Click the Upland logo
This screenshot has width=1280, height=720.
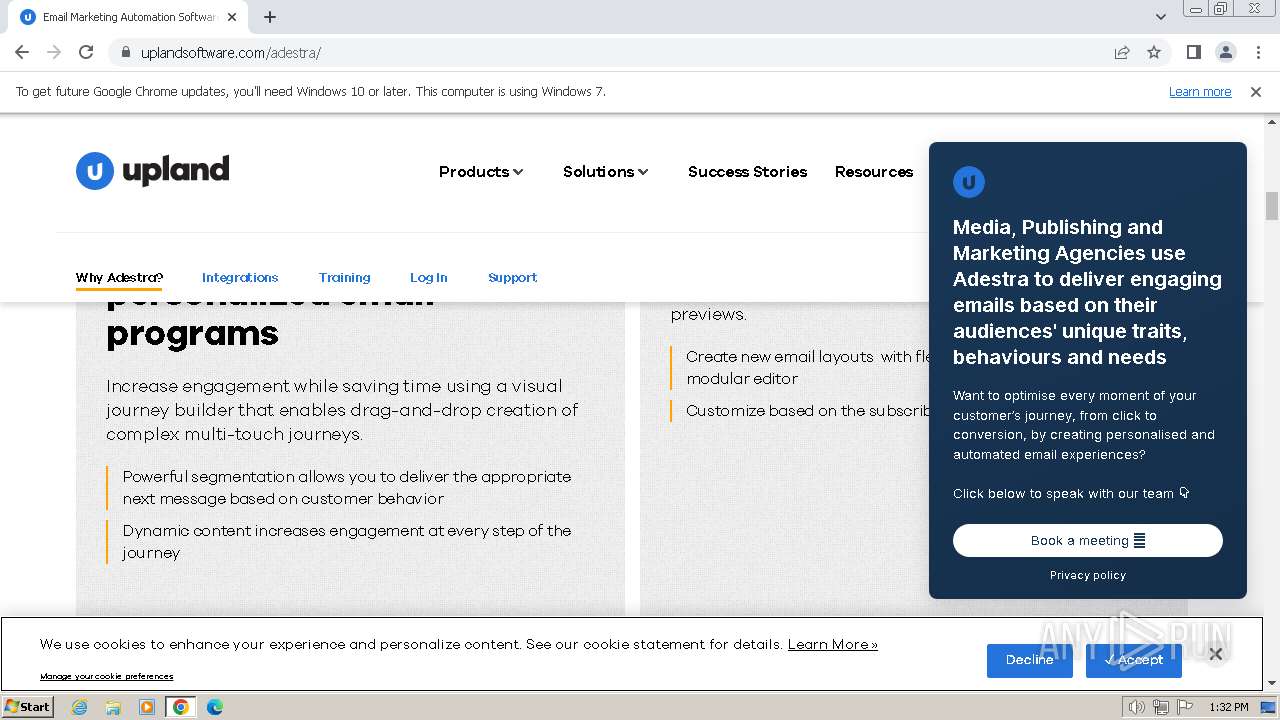(153, 171)
